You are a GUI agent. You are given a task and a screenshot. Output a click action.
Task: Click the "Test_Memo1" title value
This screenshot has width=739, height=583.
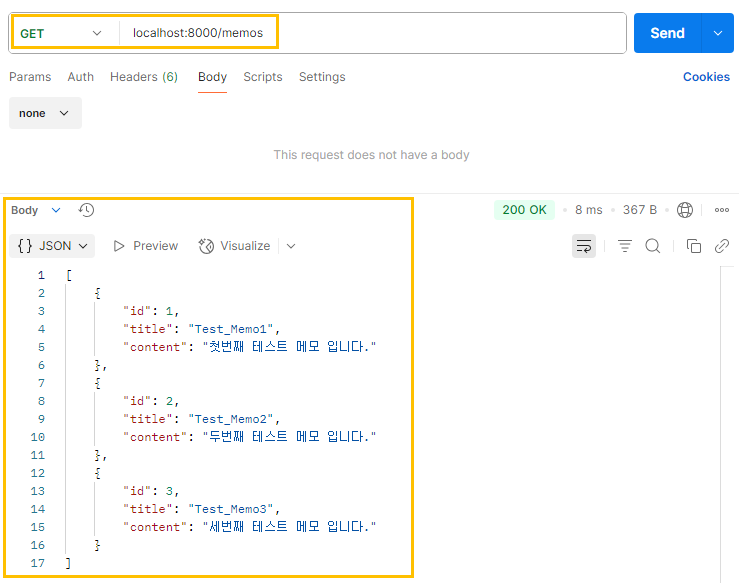click(230, 329)
